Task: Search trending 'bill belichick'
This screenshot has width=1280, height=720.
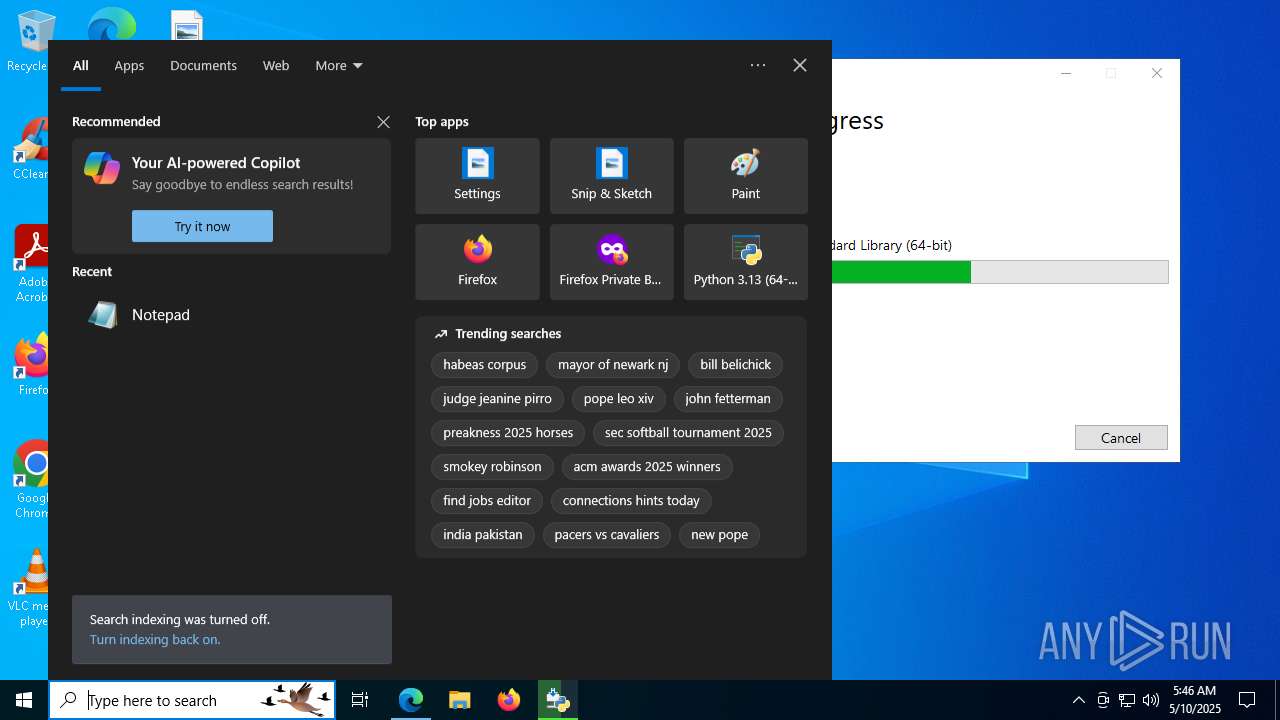Action: (735, 365)
